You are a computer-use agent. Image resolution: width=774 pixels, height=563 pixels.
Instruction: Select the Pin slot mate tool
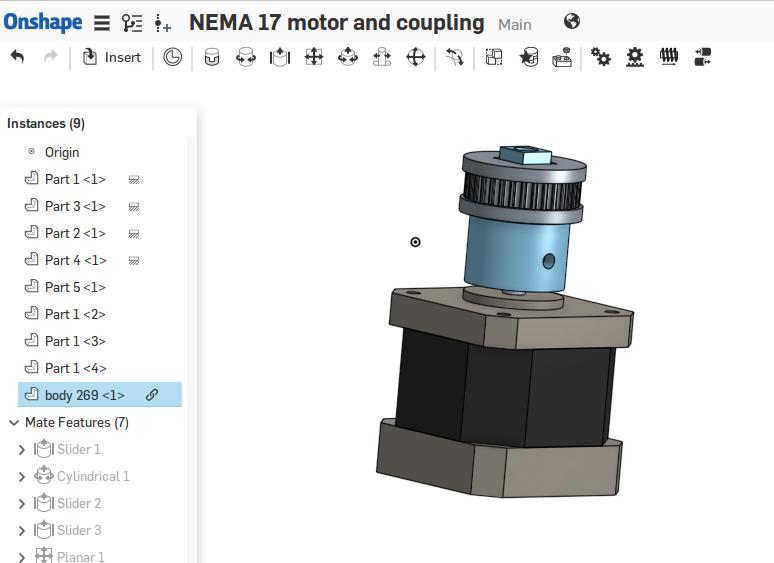tap(382, 57)
